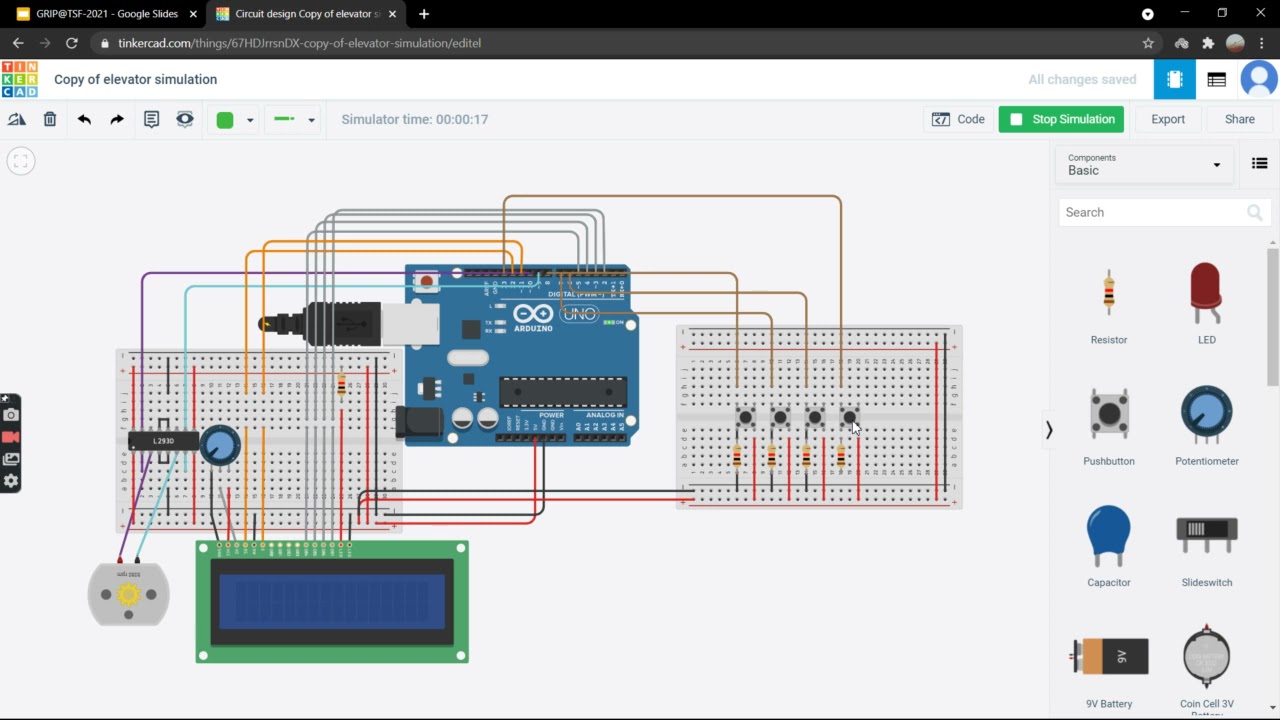Click the Share button
The height and width of the screenshot is (720, 1280).
tap(1240, 119)
